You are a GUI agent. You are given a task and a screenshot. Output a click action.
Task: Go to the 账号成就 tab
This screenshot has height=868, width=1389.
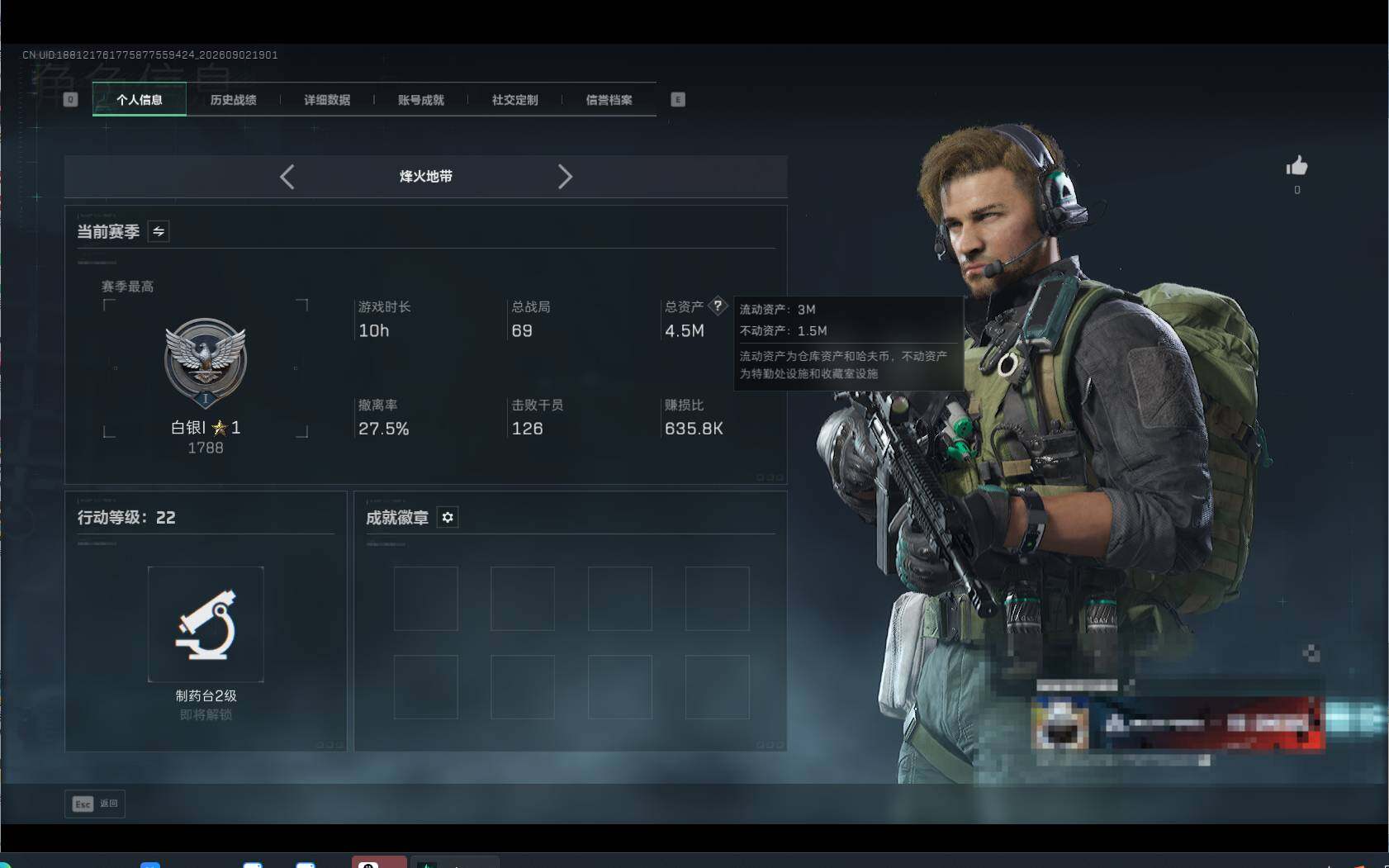pyautogui.click(x=421, y=100)
